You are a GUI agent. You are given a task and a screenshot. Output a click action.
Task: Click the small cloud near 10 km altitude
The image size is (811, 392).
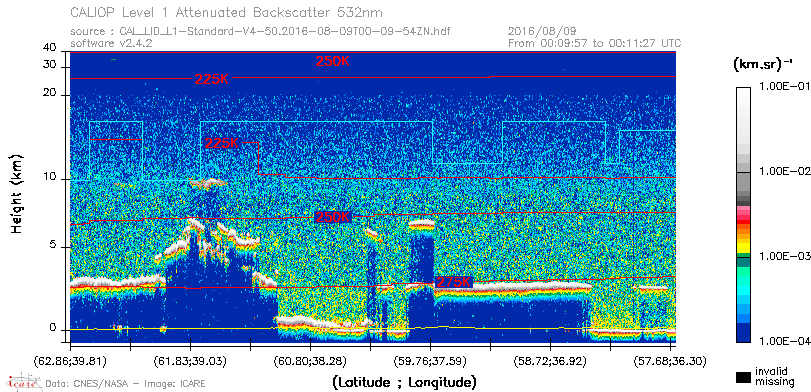pyautogui.click(x=208, y=183)
